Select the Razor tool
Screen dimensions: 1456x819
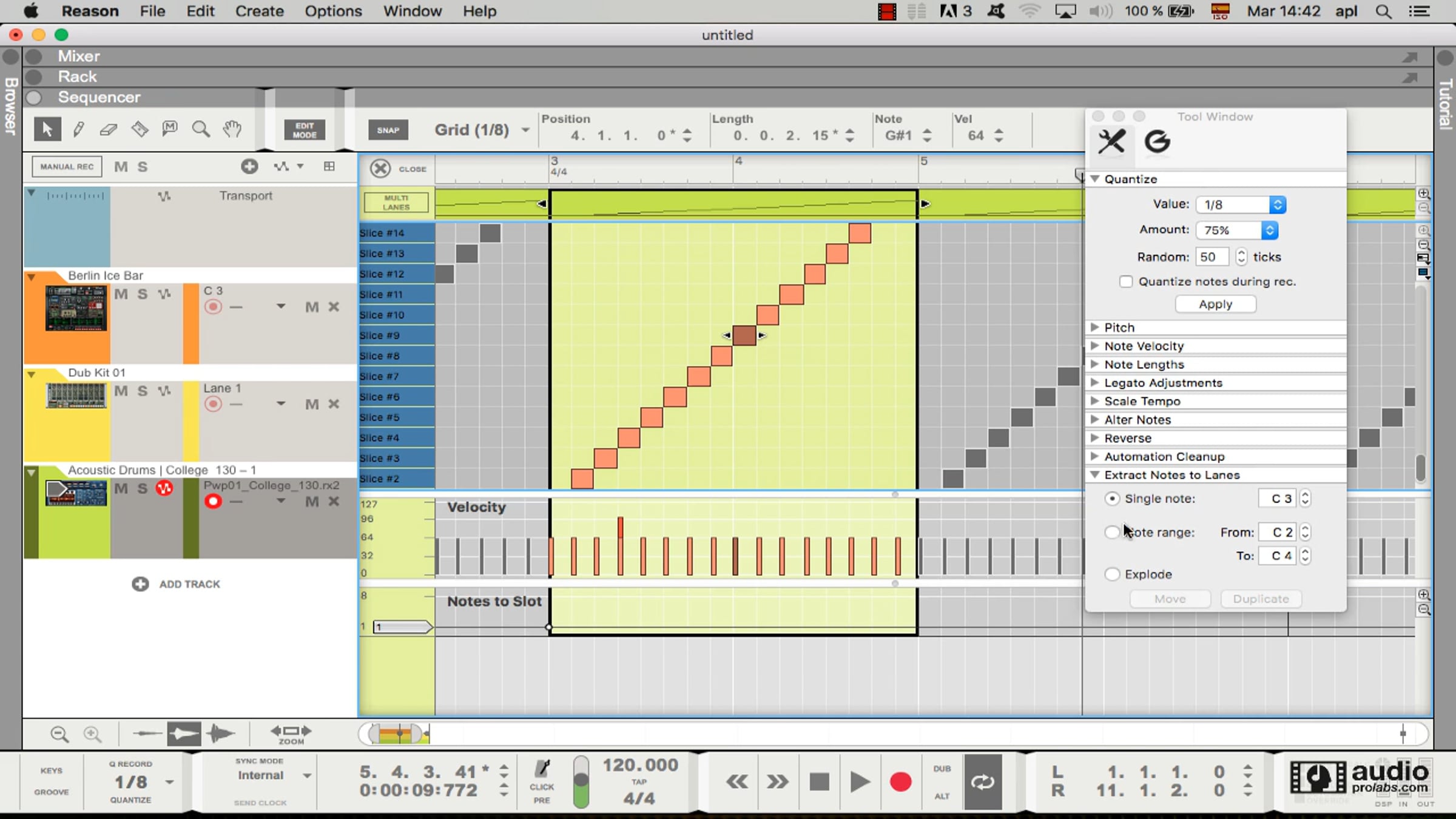pos(140,129)
